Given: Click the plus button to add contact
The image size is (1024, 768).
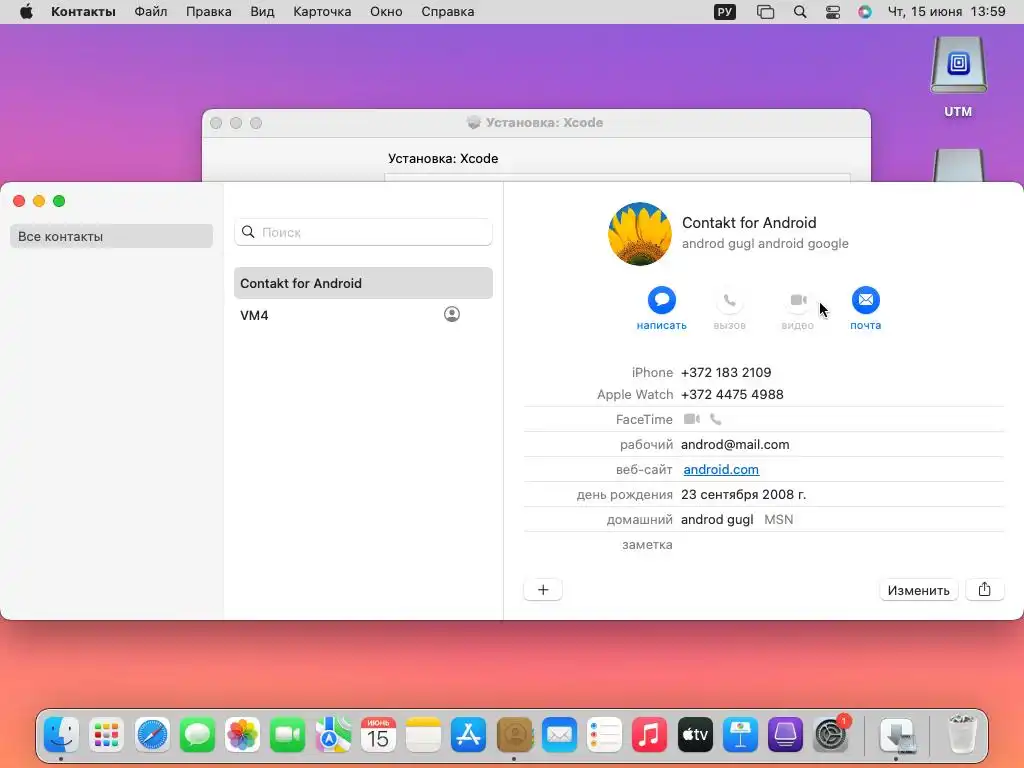Looking at the screenshot, I should [x=543, y=590].
